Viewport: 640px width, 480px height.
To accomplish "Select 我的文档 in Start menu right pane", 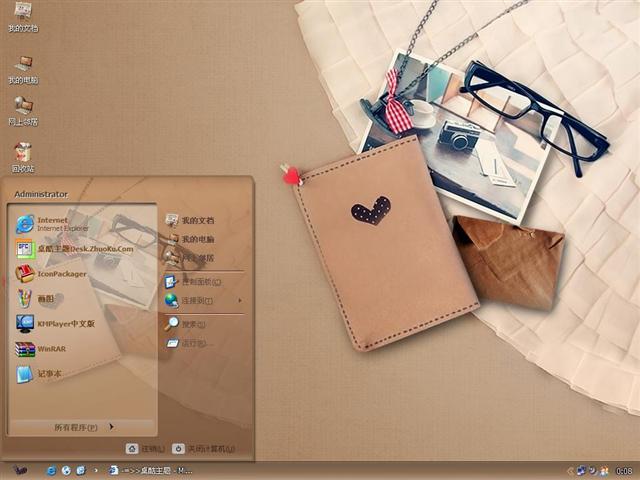I will tap(196, 220).
